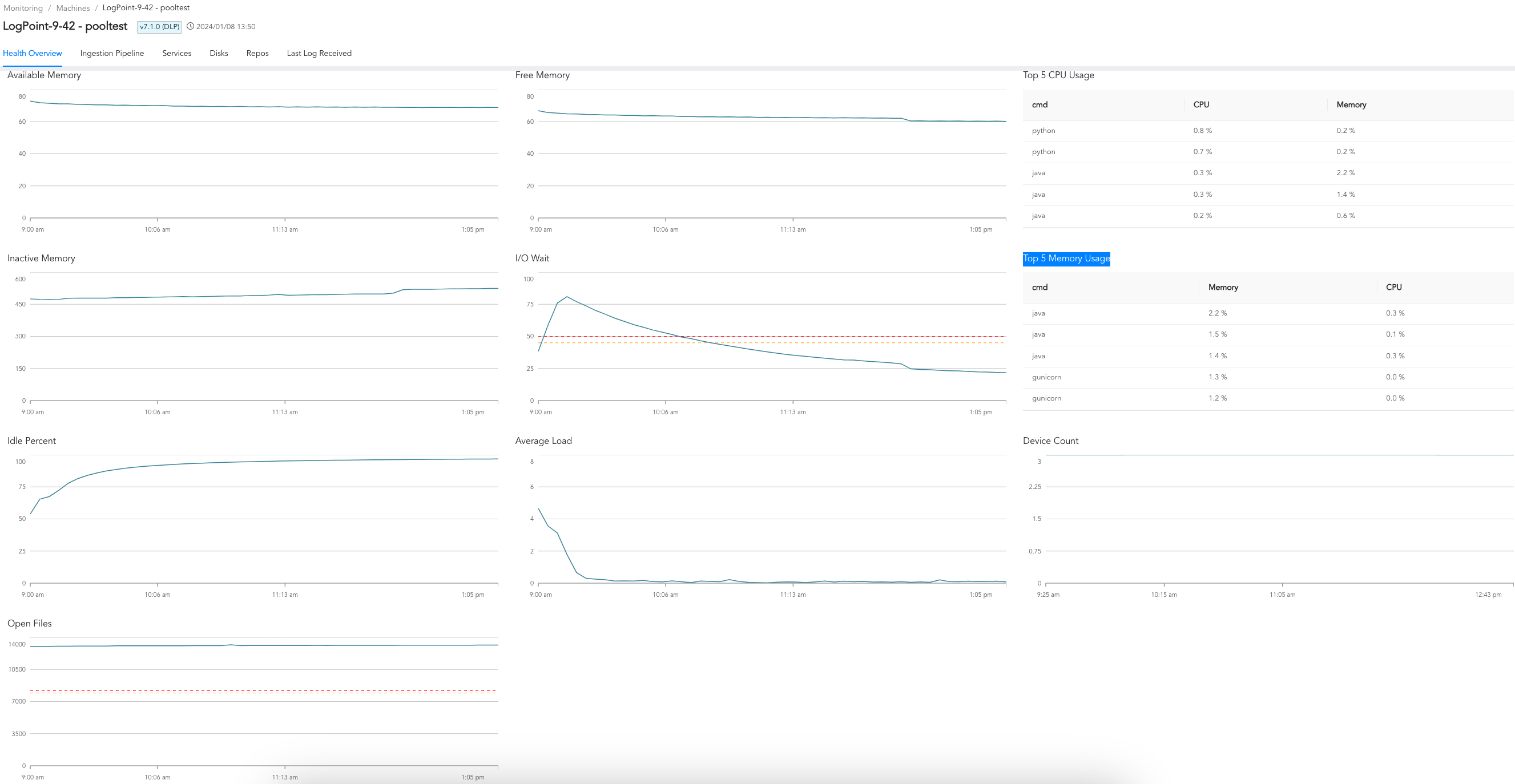Click the highlighted Top 5 Memory Usage heading
Screen dimensions: 1515x784
click(x=1066, y=258)
